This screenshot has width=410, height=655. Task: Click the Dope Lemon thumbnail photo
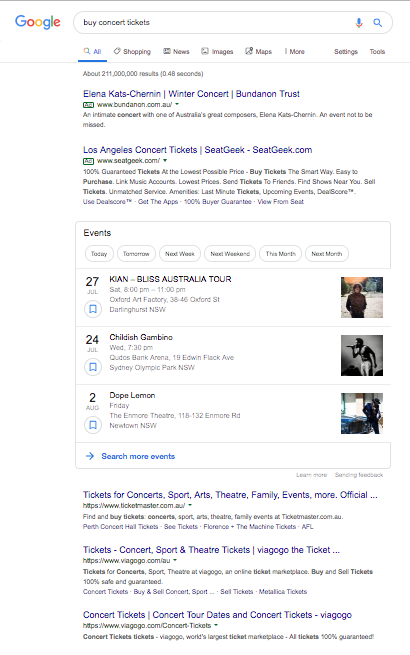362,413
